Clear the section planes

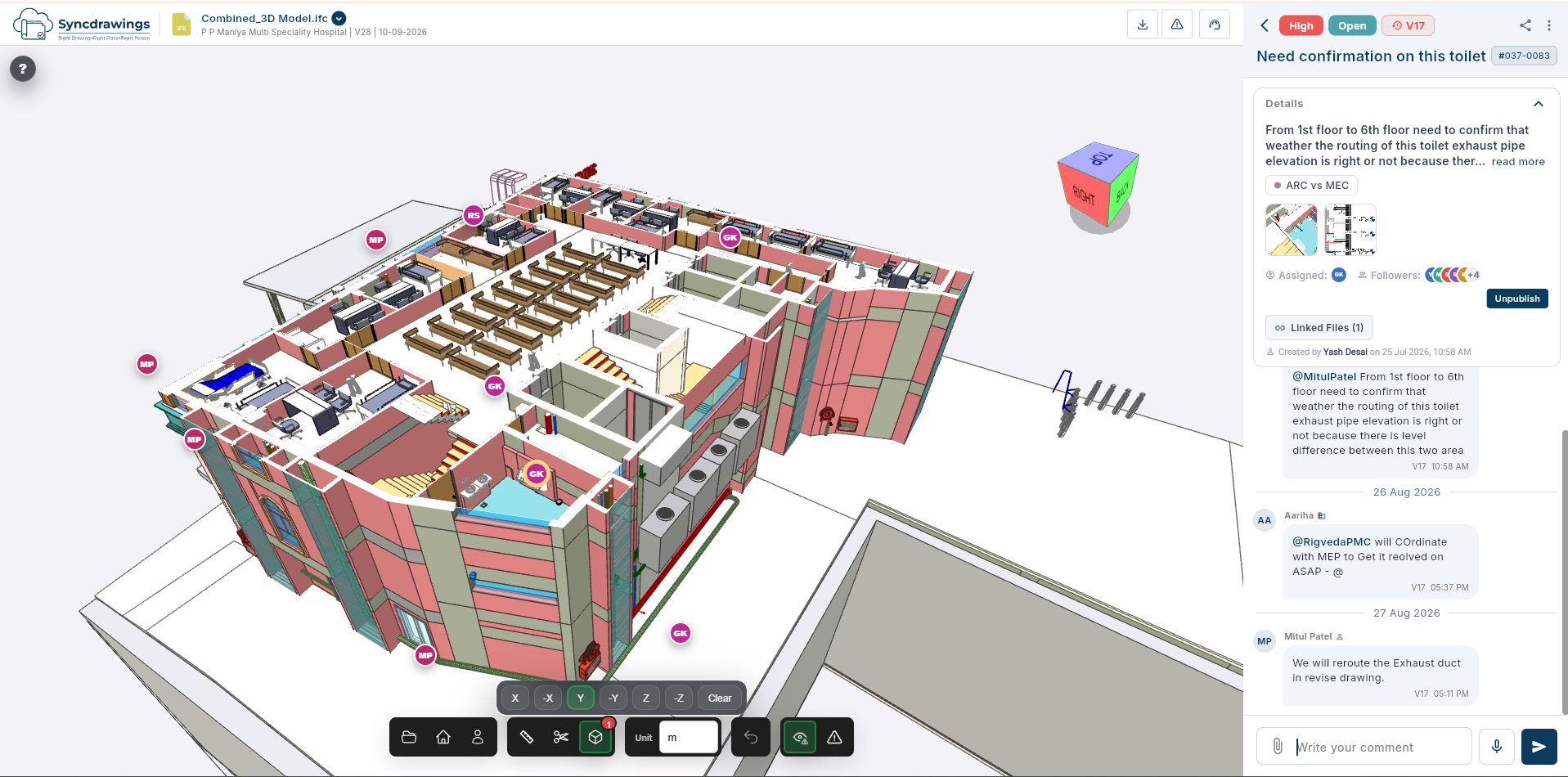(x=720, y=698)
